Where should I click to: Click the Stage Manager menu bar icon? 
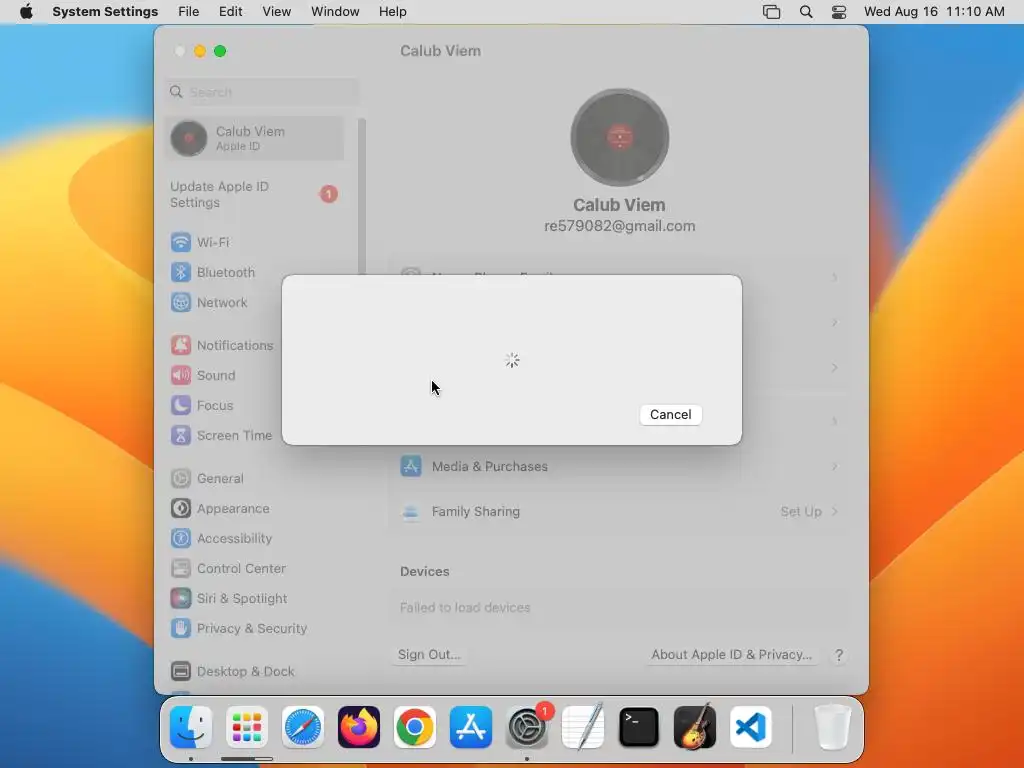tap(771, 12)
